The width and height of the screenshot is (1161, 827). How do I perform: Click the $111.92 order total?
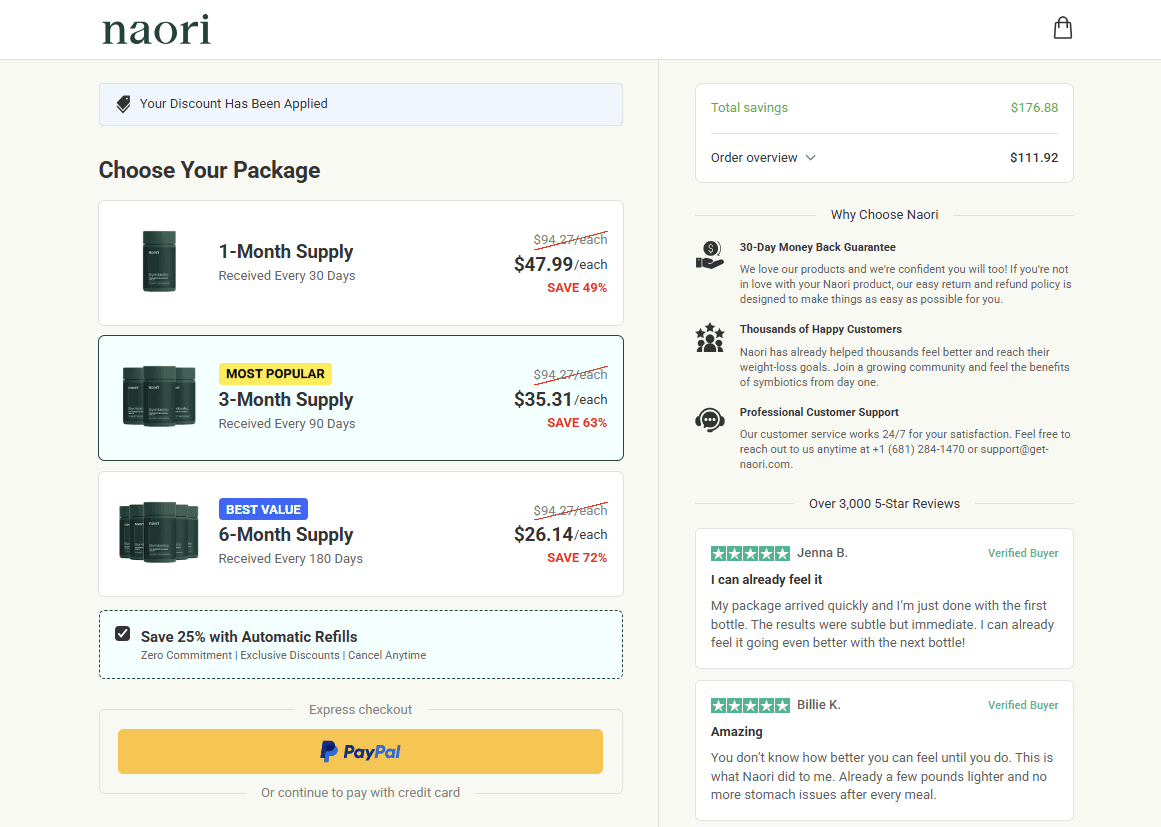[x=1034, y=158]
